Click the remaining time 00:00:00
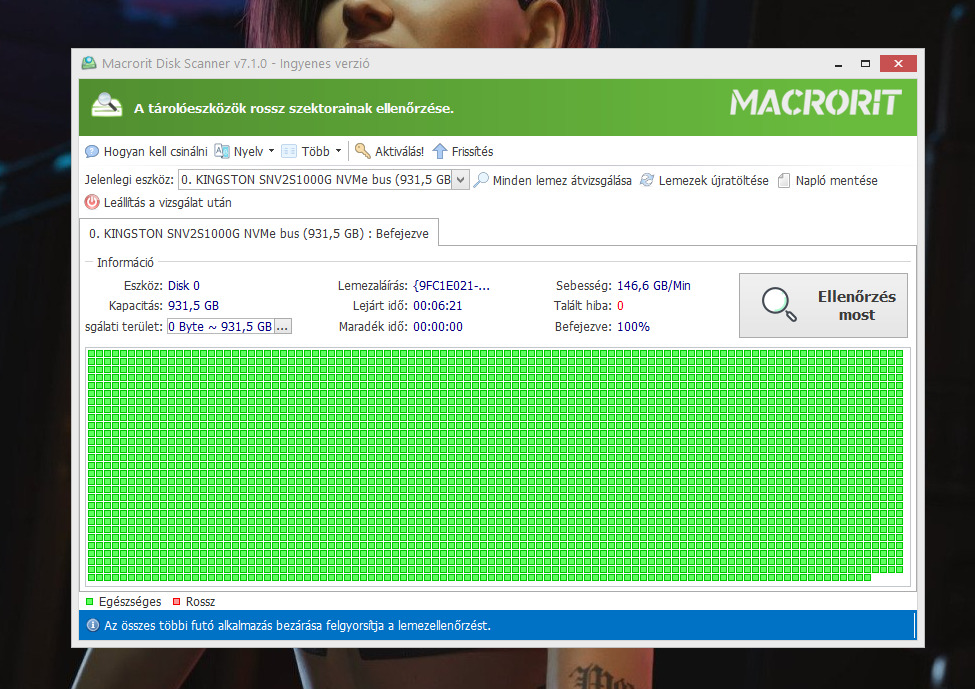Viewport: 975px width, 689px height. (x=438, y=326)
